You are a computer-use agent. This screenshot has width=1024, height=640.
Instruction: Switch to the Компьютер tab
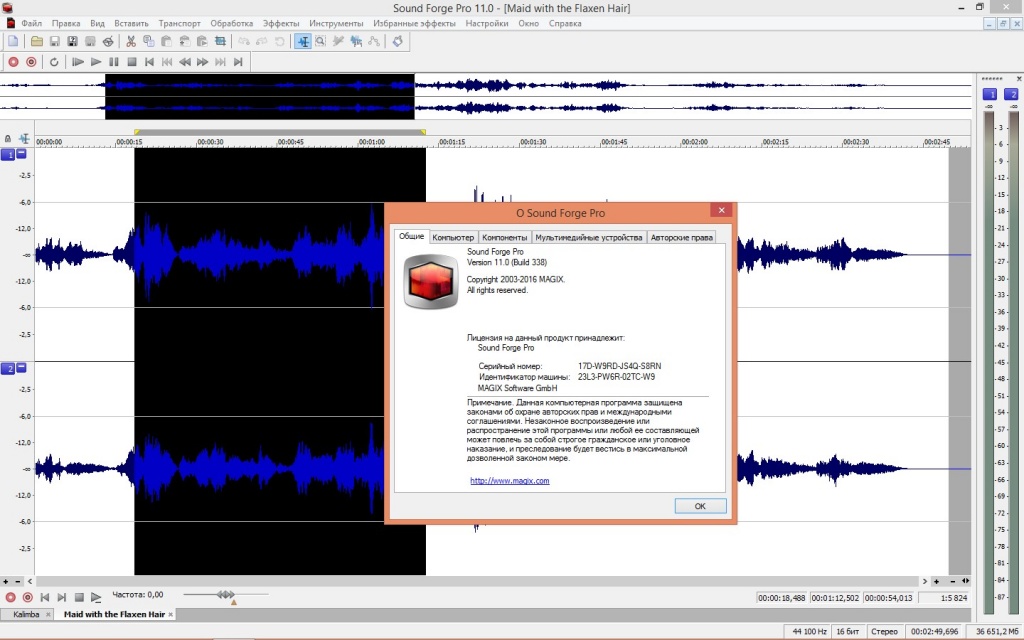[453, 238]
